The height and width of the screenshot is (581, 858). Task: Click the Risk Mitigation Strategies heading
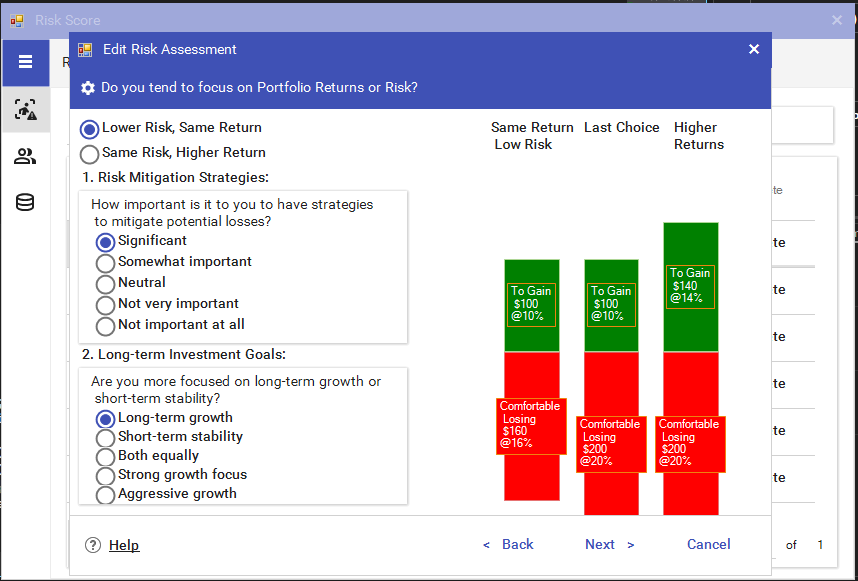click(176, 178)
